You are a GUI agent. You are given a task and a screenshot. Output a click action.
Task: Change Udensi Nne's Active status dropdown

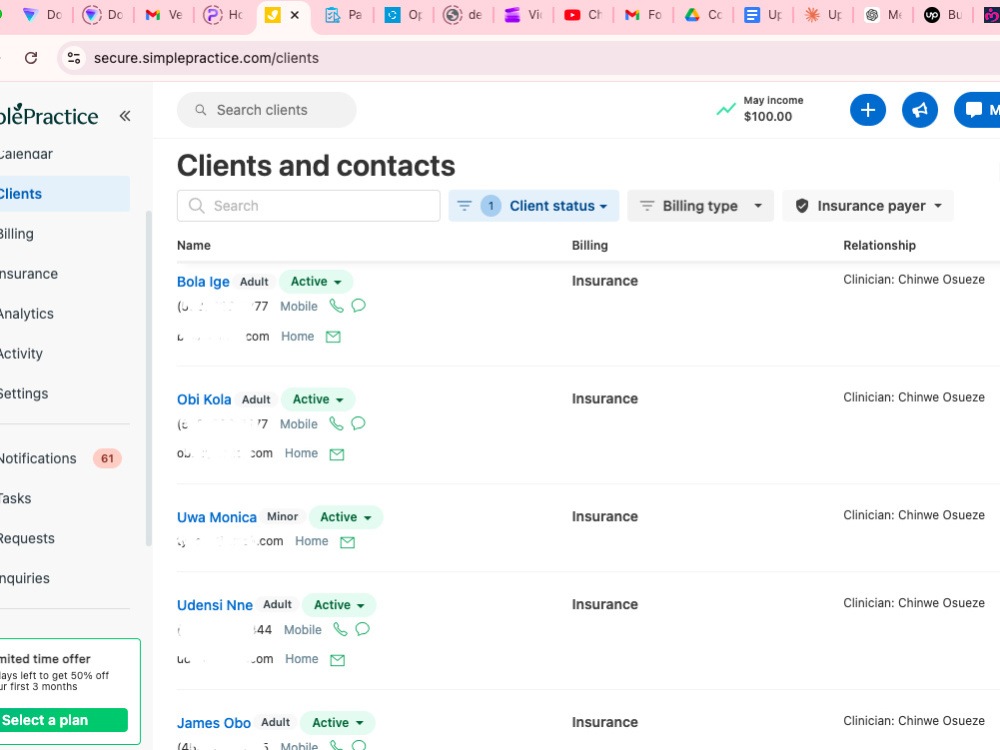coord(339,605)
